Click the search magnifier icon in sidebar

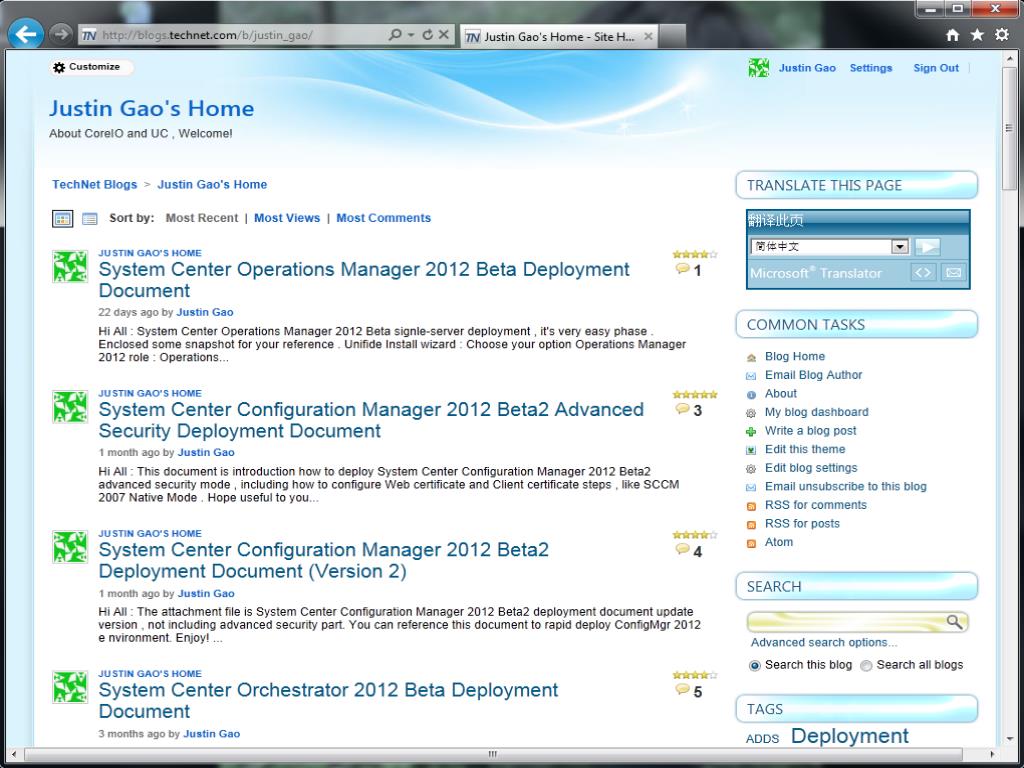point(955,622)
